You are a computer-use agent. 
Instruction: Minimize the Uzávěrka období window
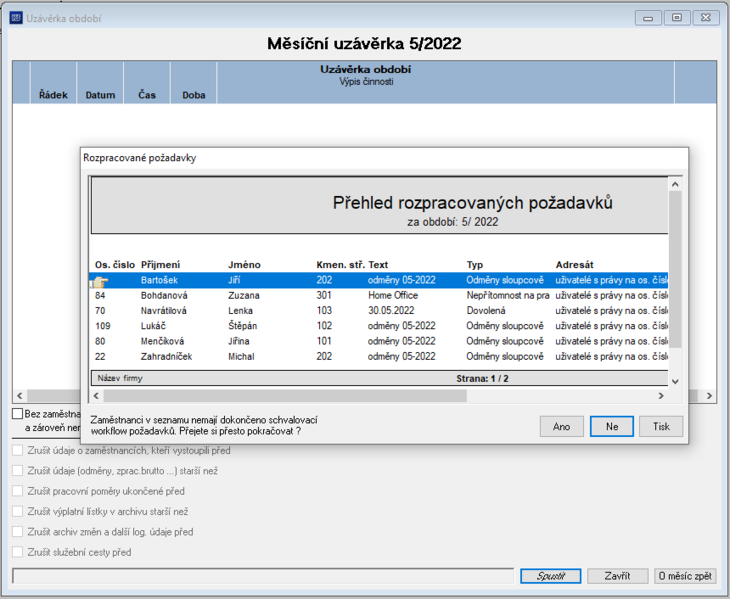(x=648, y=18)
